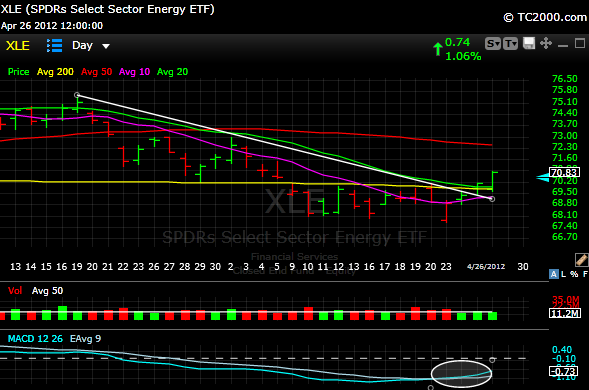Click the red Vol indicator label
The image size is (589, 390).
pos(15,290)
